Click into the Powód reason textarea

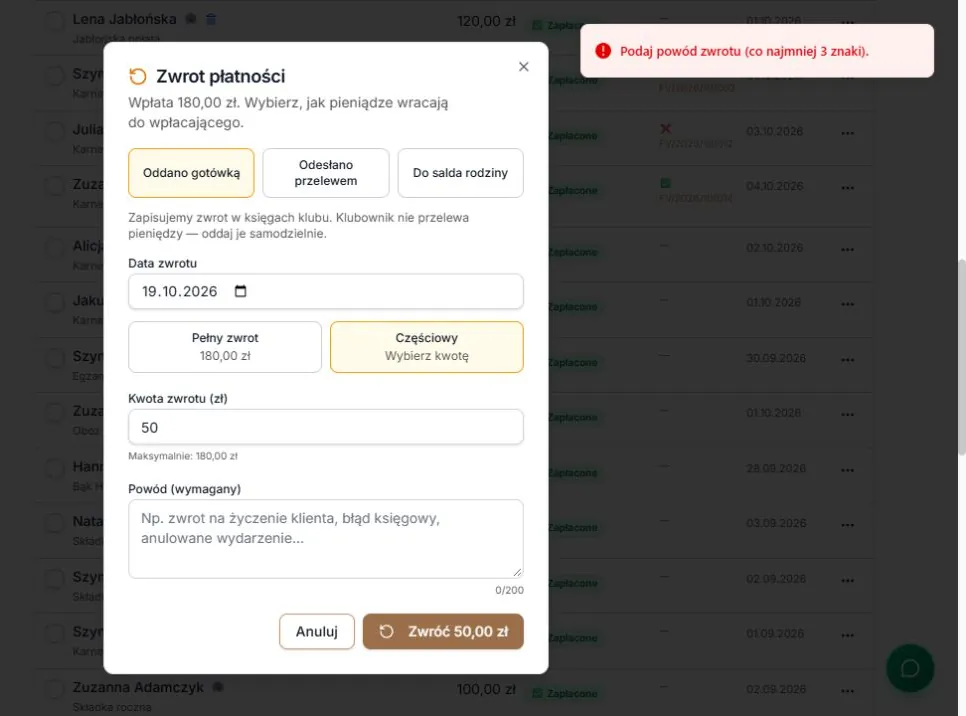326,539
